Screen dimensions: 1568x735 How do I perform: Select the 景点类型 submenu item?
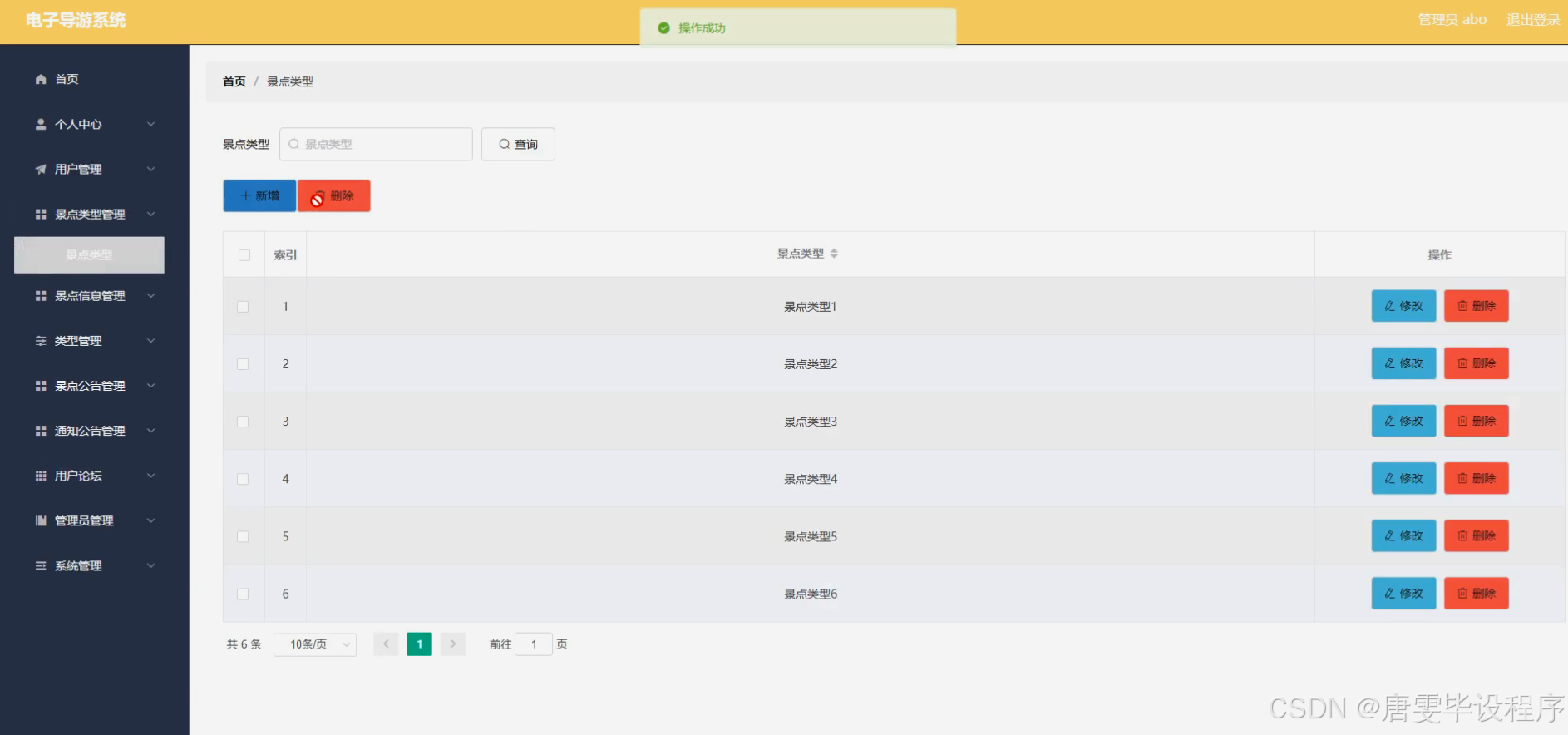coord(89,255)
